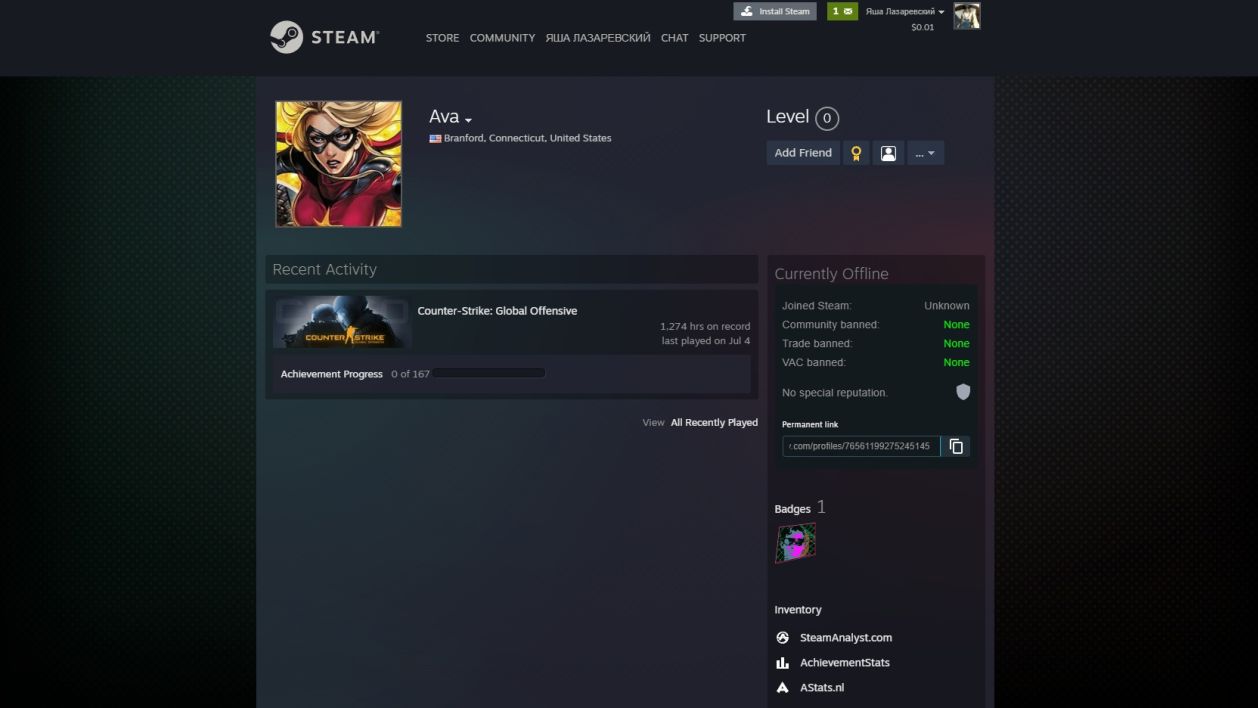The height and width of the screenshot is (708, 1258).
Task: Open the notifications envelope indicator
Action: click(x=842, y=11)
